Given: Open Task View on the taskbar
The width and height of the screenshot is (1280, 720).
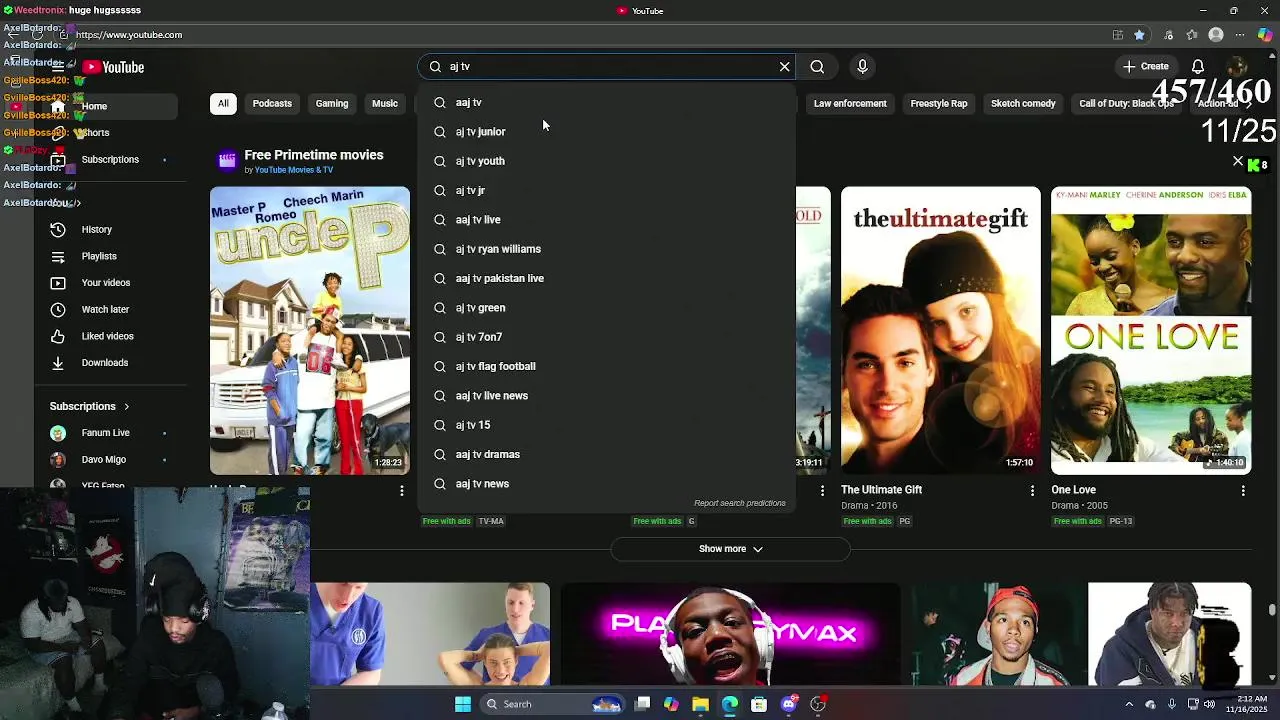Looking at the screenshot, I should pyautogui.click(x=642, y=704).
